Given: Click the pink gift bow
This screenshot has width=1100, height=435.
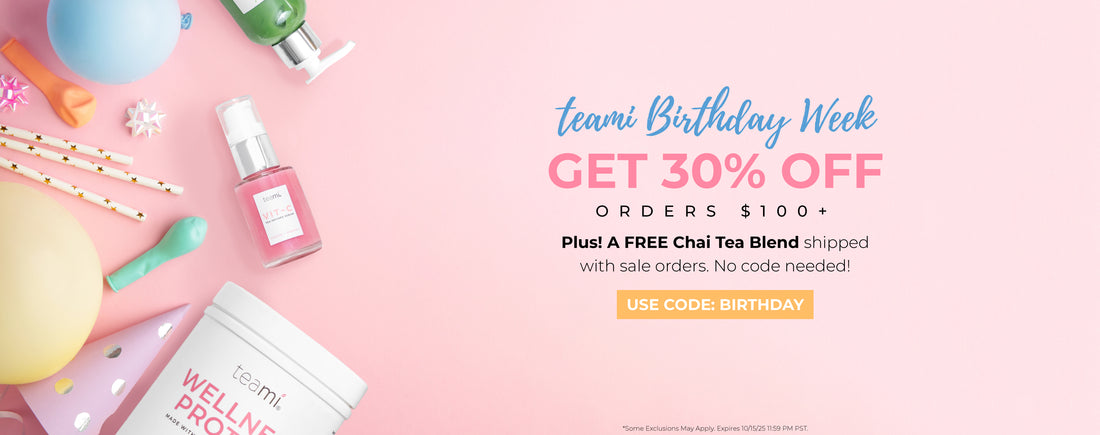Looking at the screenshot, I should click(13, 93).
